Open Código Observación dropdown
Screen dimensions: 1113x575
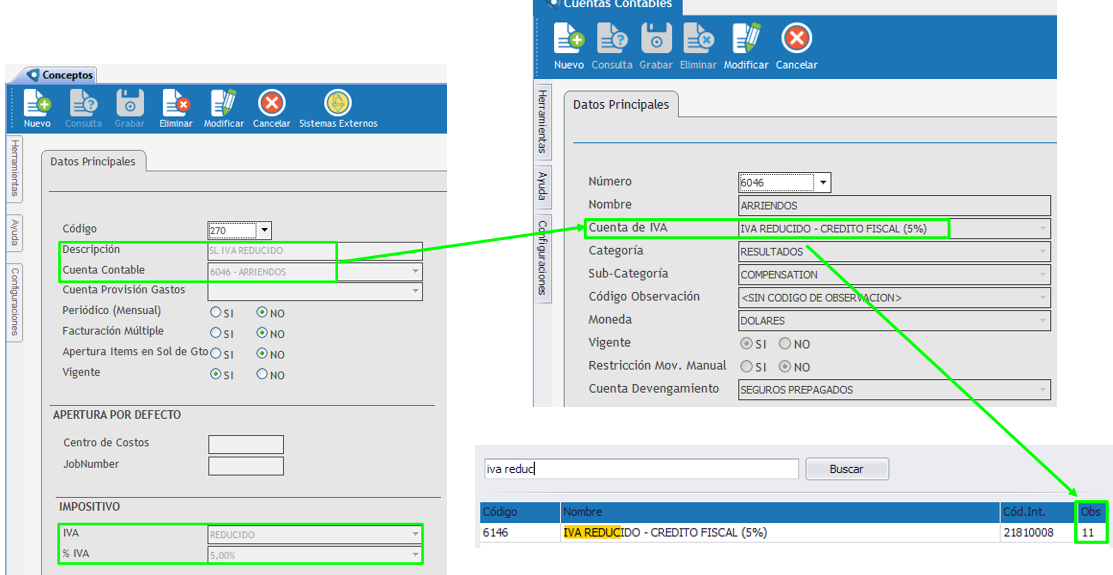tap(1043, 297)
